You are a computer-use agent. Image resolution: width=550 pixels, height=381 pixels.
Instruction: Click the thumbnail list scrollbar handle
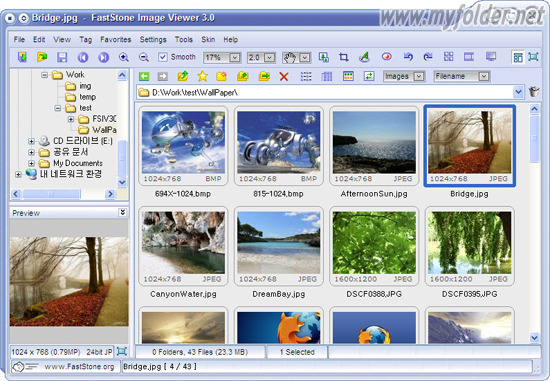click(534, 139)
